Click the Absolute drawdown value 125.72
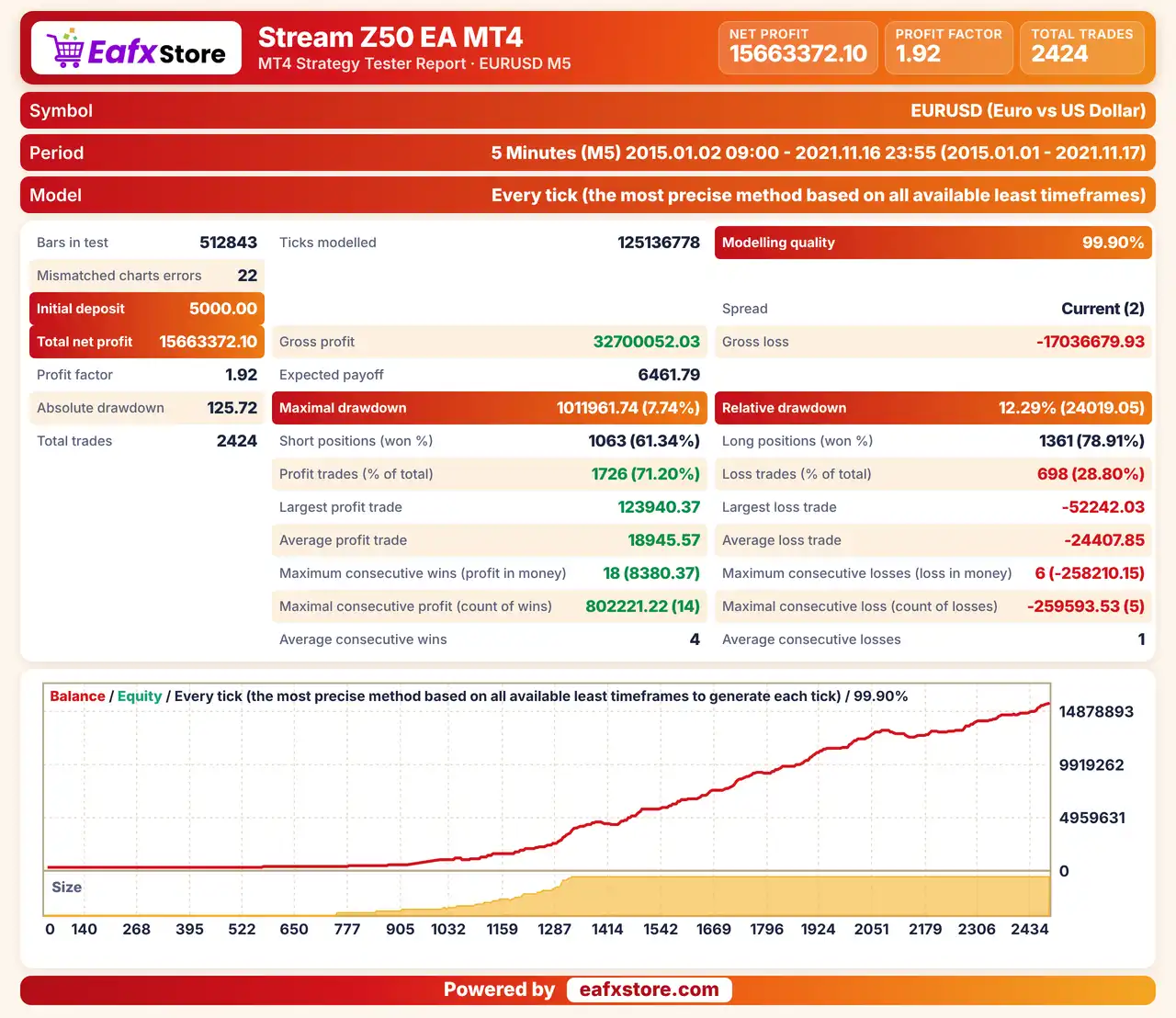 pos(232,408)
